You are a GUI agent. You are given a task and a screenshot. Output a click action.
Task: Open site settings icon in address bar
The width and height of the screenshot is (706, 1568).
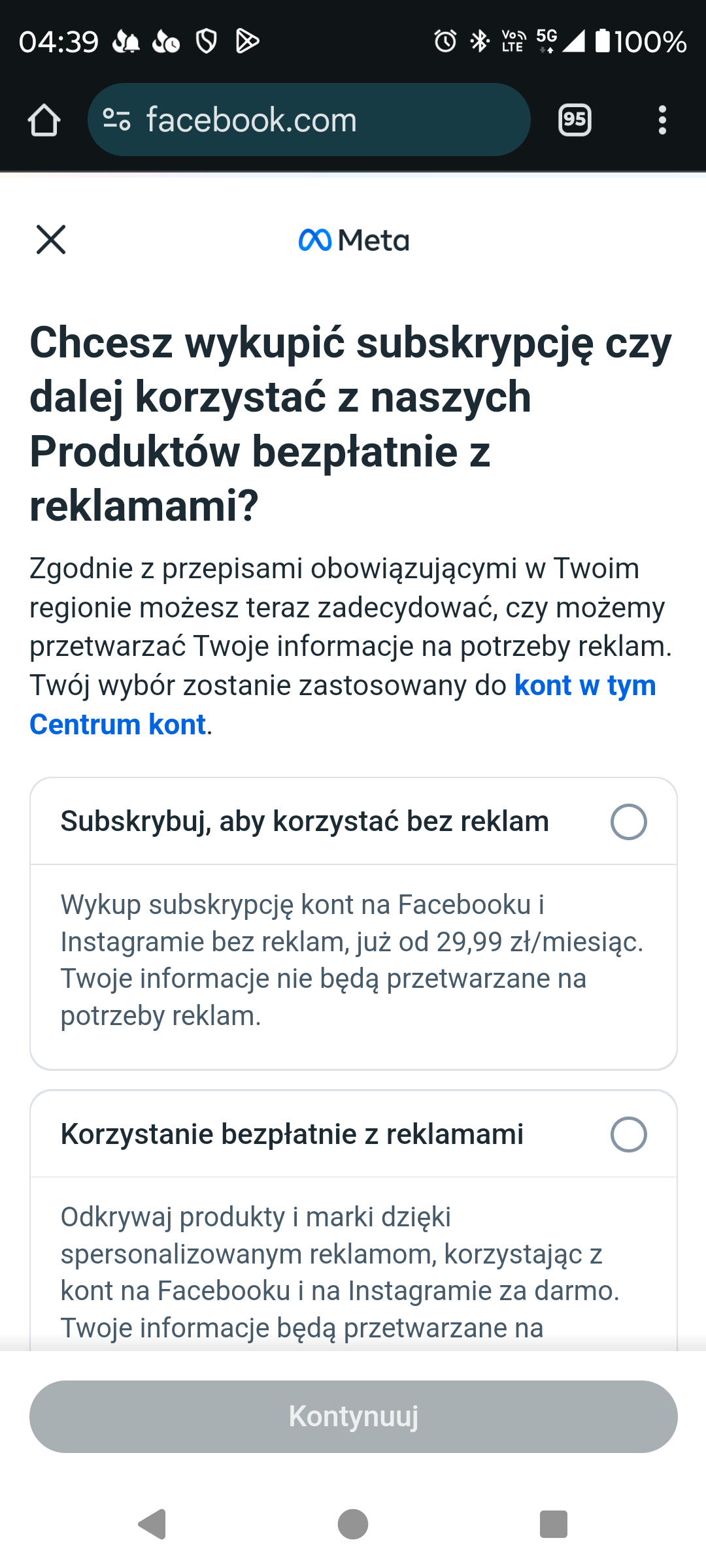point(117,120)
